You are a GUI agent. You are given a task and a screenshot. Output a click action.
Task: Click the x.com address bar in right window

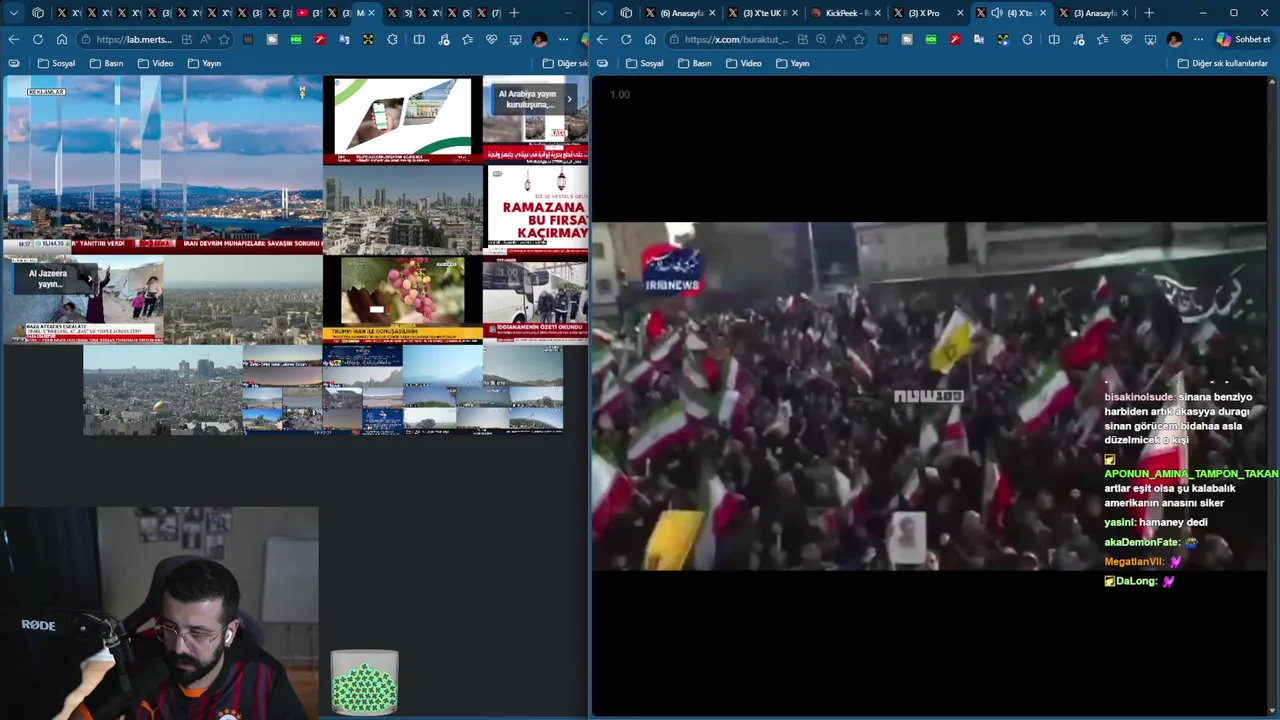tap(737, 39)
